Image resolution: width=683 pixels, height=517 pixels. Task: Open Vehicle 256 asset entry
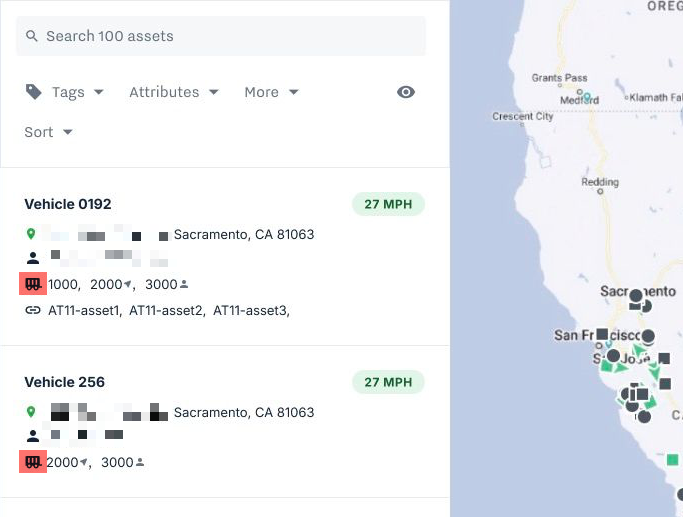coord(64,382)
